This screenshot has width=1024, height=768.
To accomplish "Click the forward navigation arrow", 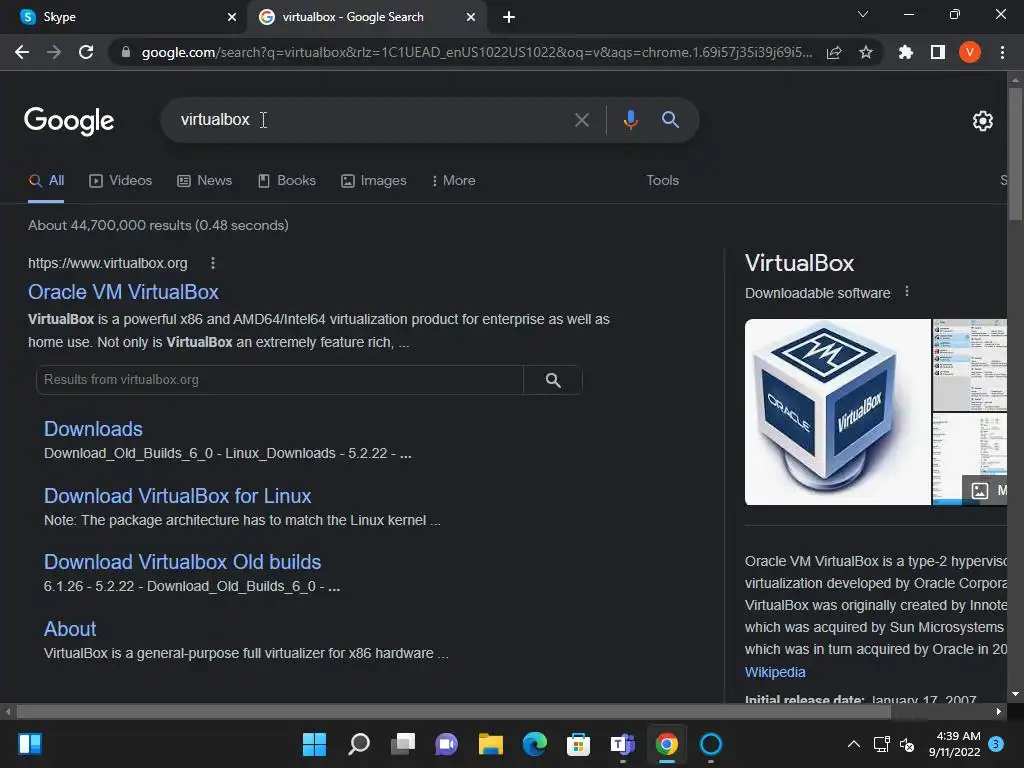I will pyautogui.click(x=54, y=52).
